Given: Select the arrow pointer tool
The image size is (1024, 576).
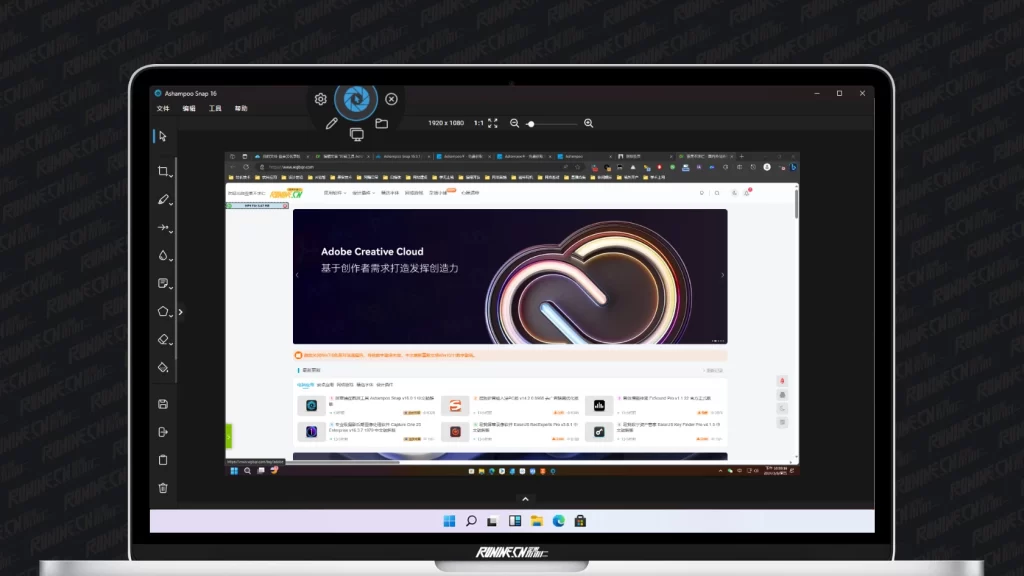Looking at the screenshot, I should point(163,136).
